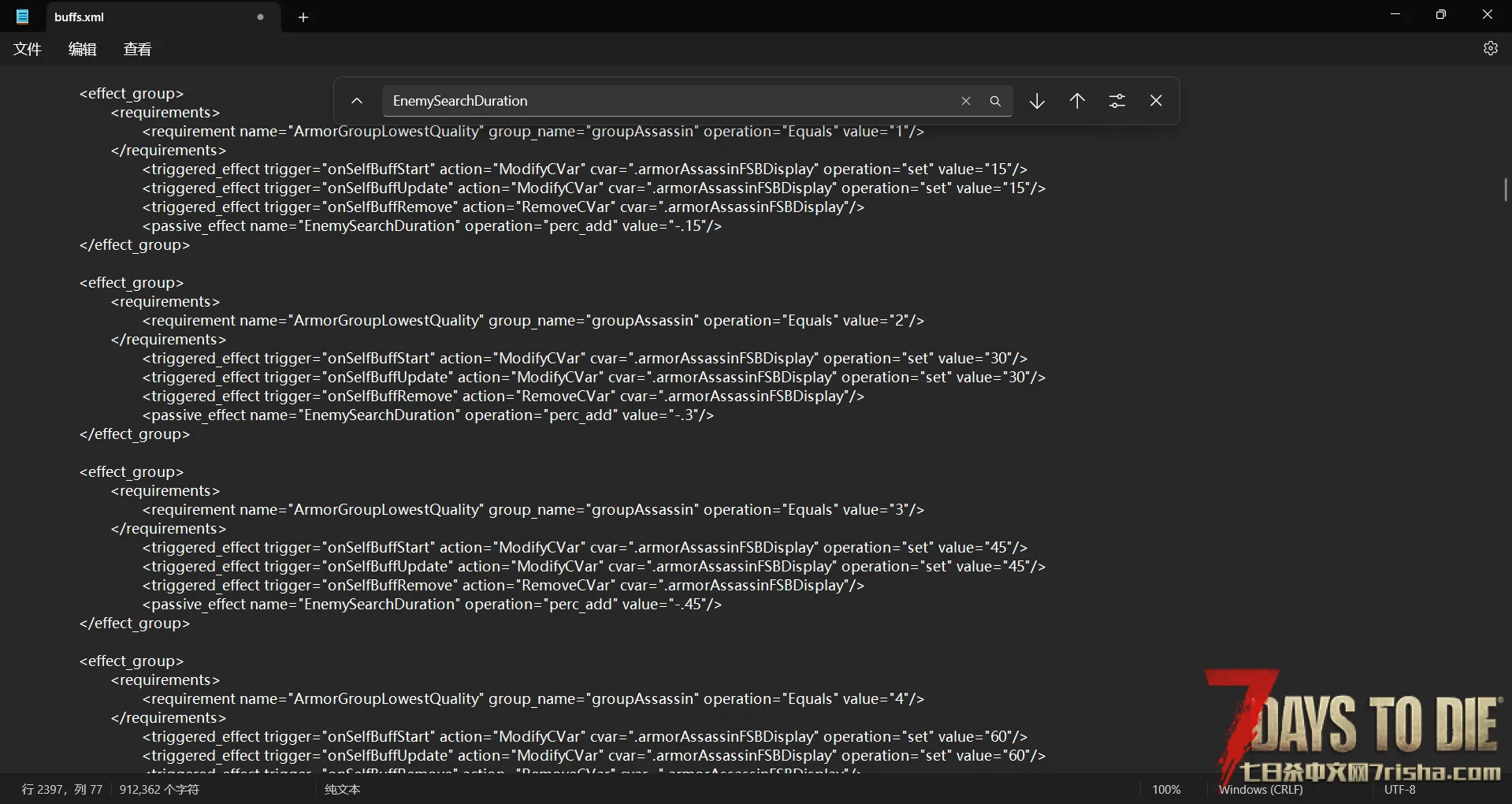Open the 100% zoom level in status bar
This screenshot has width=1512, height=804.
coord(1166,789)
